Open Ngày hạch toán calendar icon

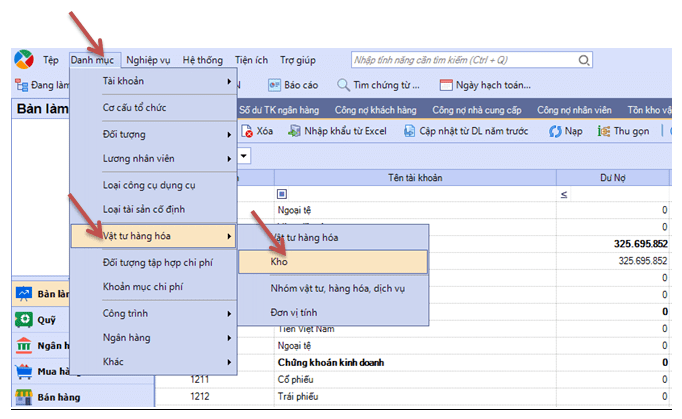point(462,85)
